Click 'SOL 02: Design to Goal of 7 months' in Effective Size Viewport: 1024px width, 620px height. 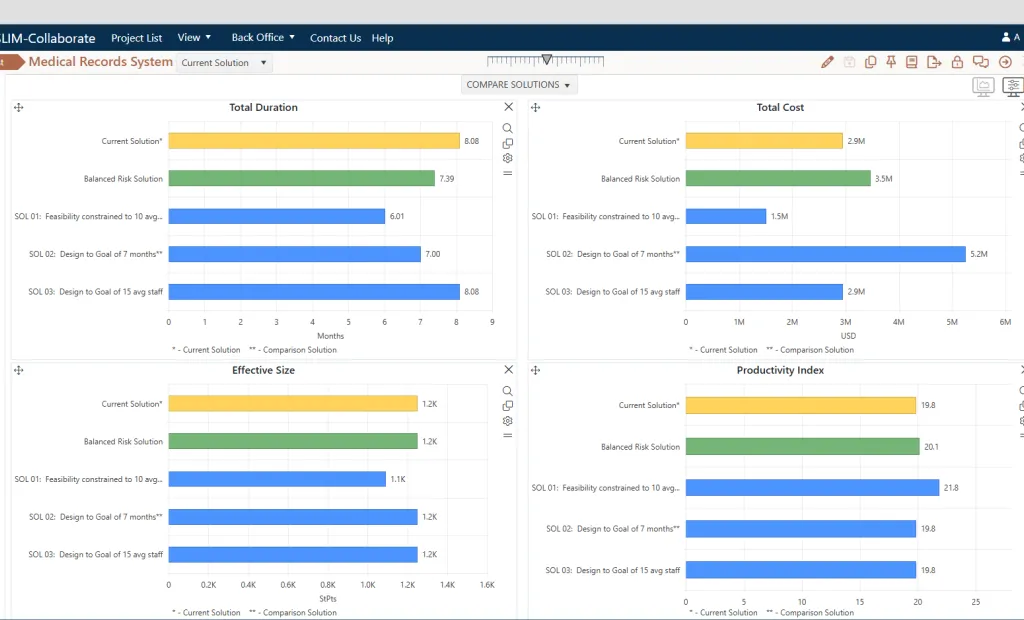(x=95, y=517)
